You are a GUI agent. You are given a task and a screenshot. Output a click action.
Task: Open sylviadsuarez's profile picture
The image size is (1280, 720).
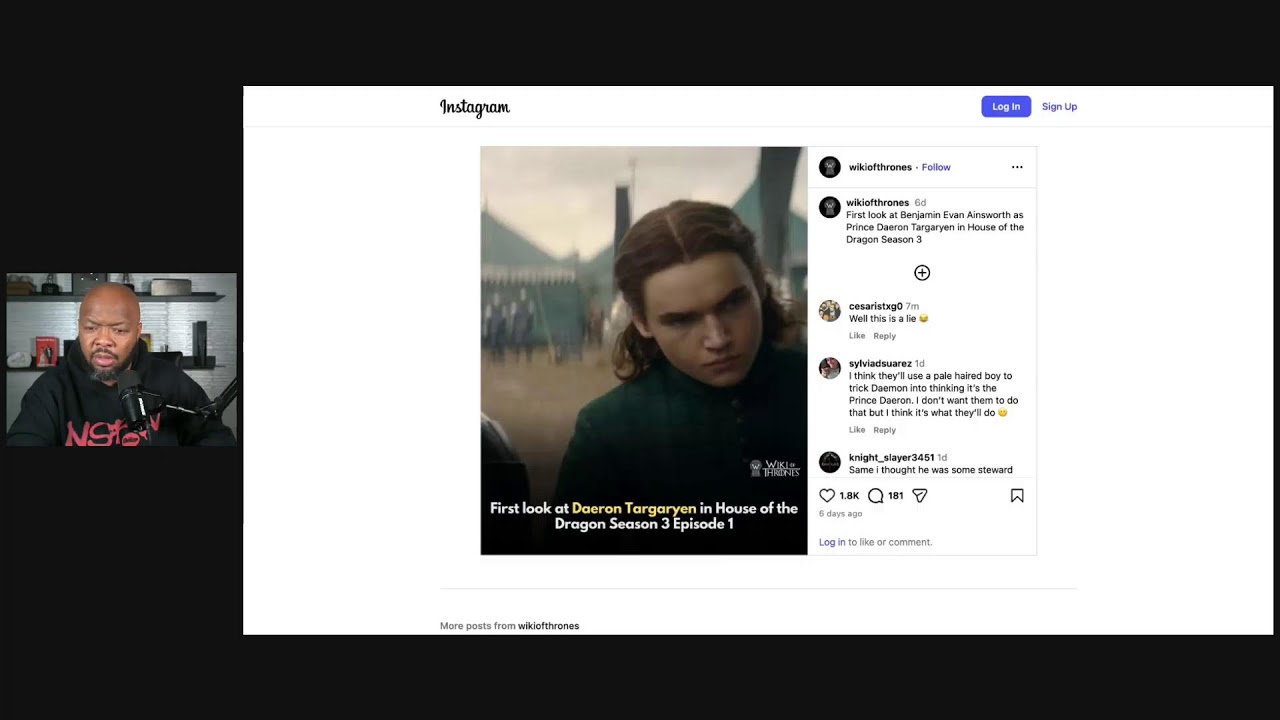[830, 368]
